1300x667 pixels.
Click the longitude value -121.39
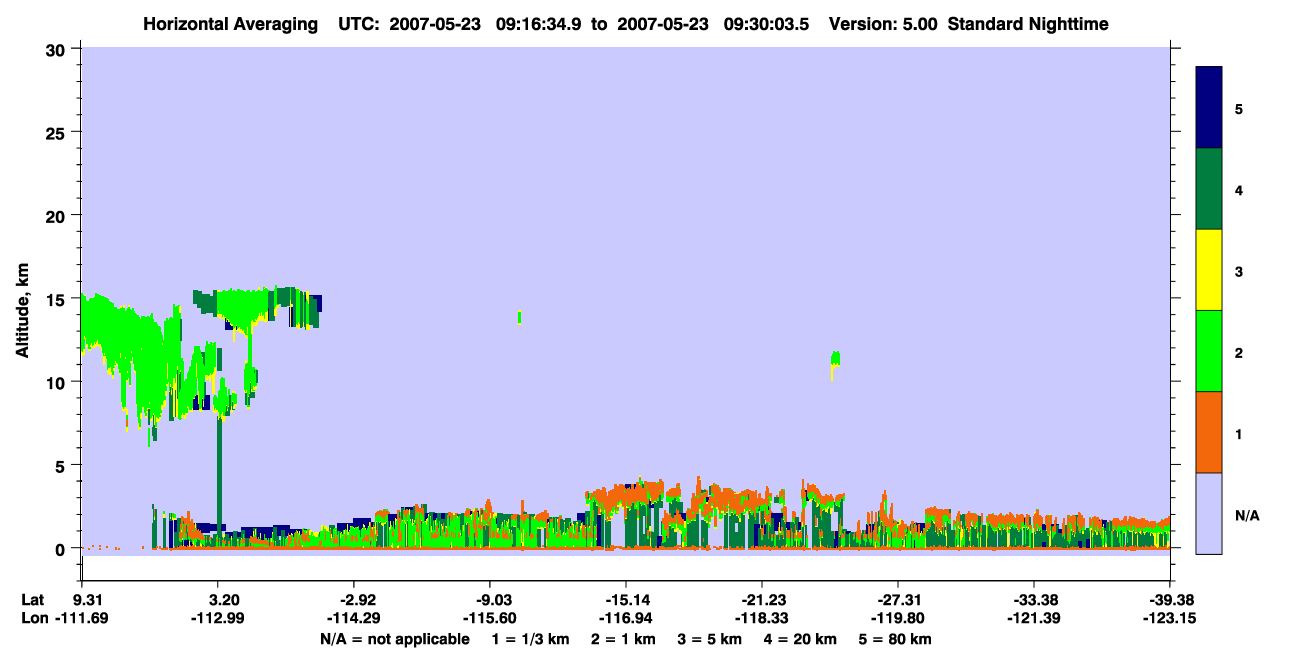[1033, 619]
